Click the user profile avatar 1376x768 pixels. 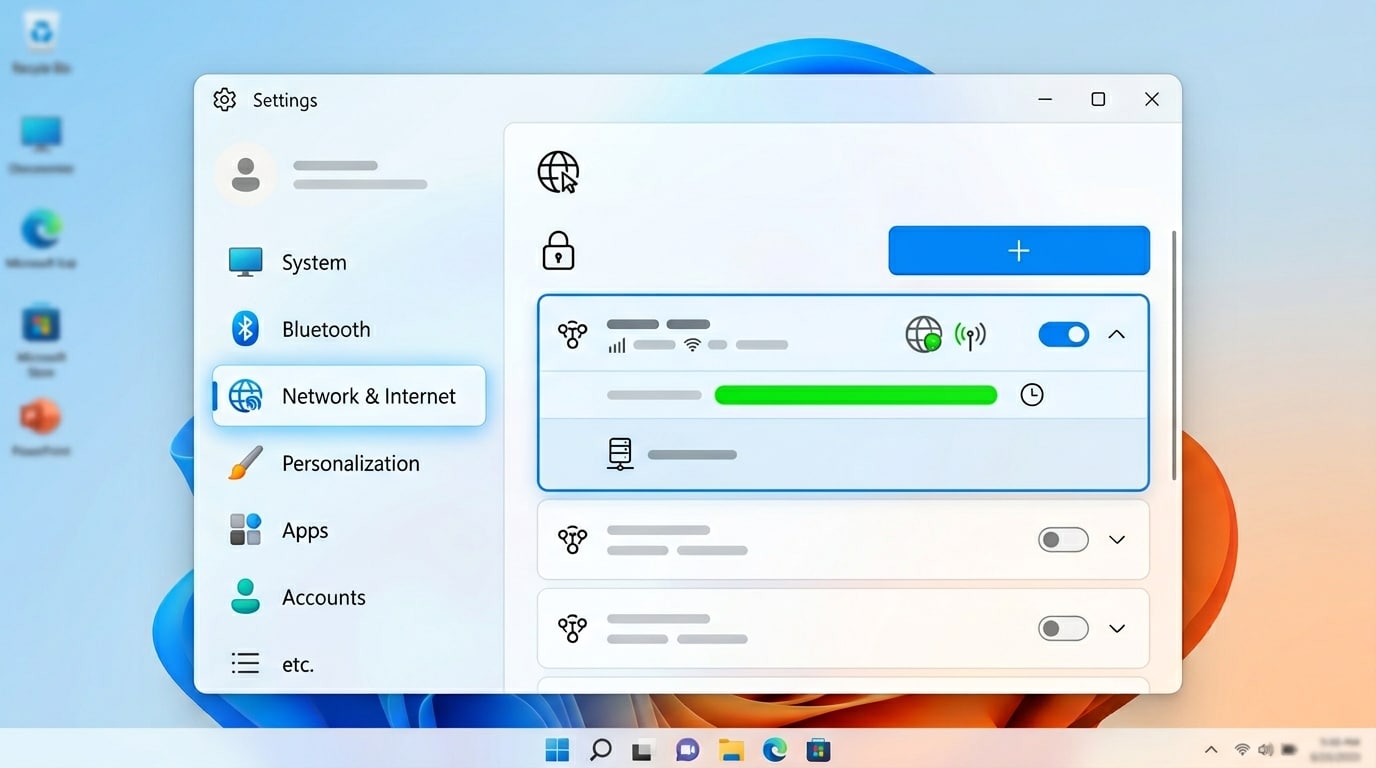click(x=245, y=174)
